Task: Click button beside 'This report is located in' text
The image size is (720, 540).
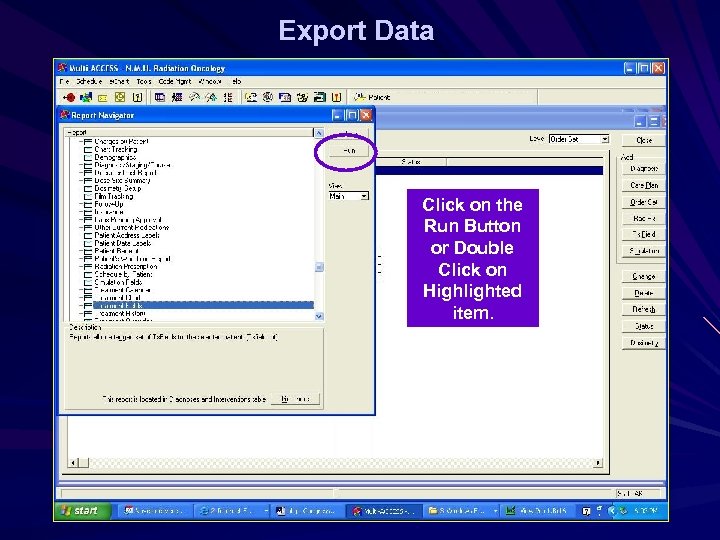Action: (x=295, y=399)
